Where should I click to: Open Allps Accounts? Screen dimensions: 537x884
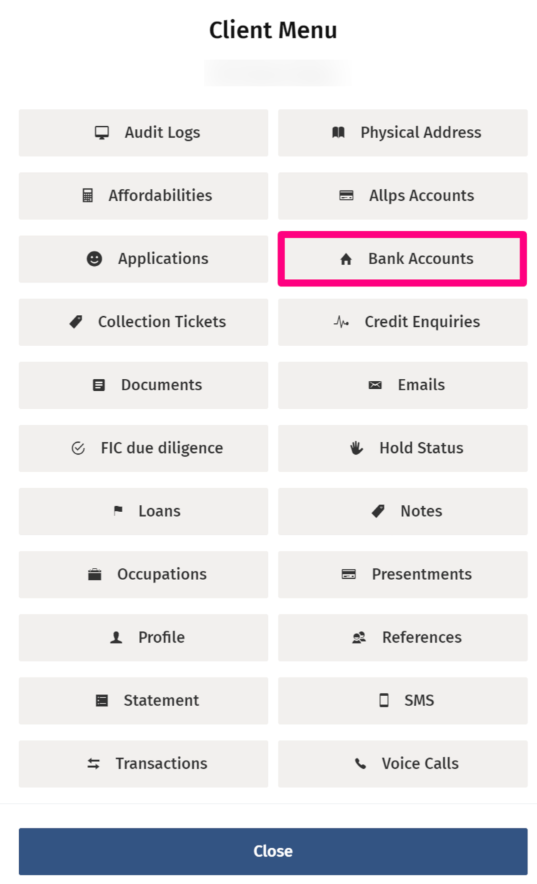click(x=403, y=196)
